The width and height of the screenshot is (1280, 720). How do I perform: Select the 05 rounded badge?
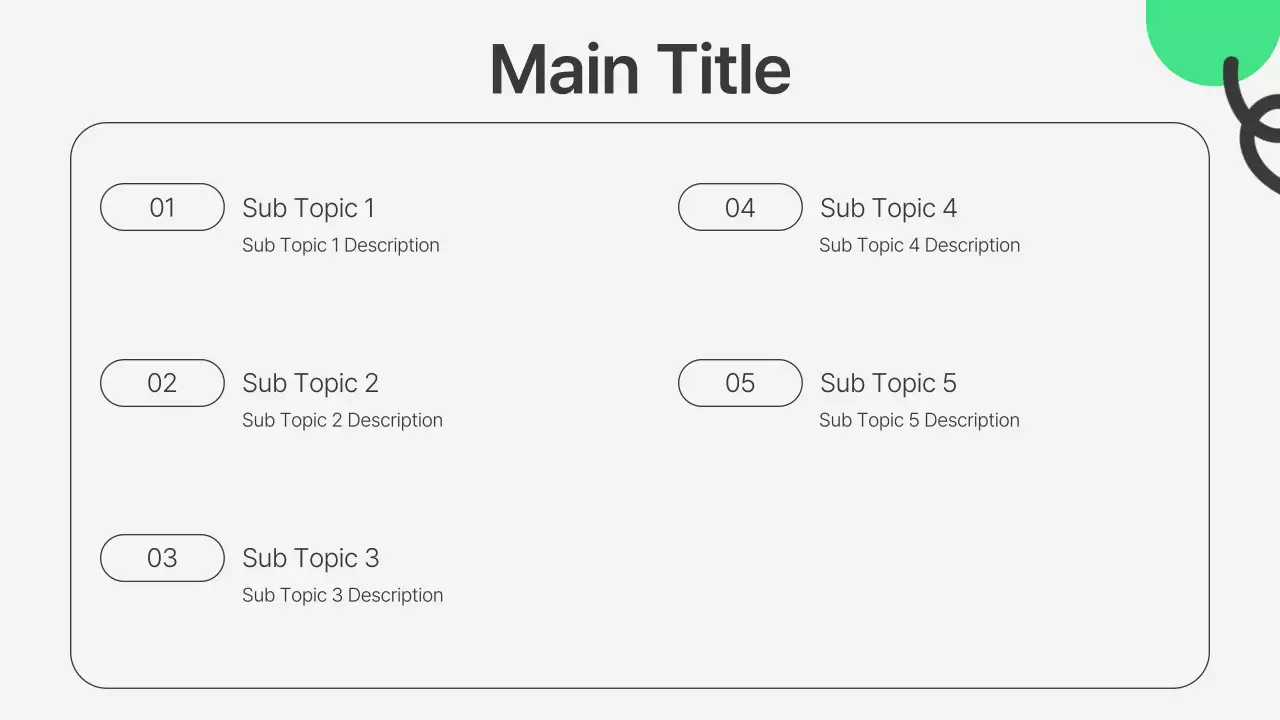pyautogui.click(x=740, y=383)
